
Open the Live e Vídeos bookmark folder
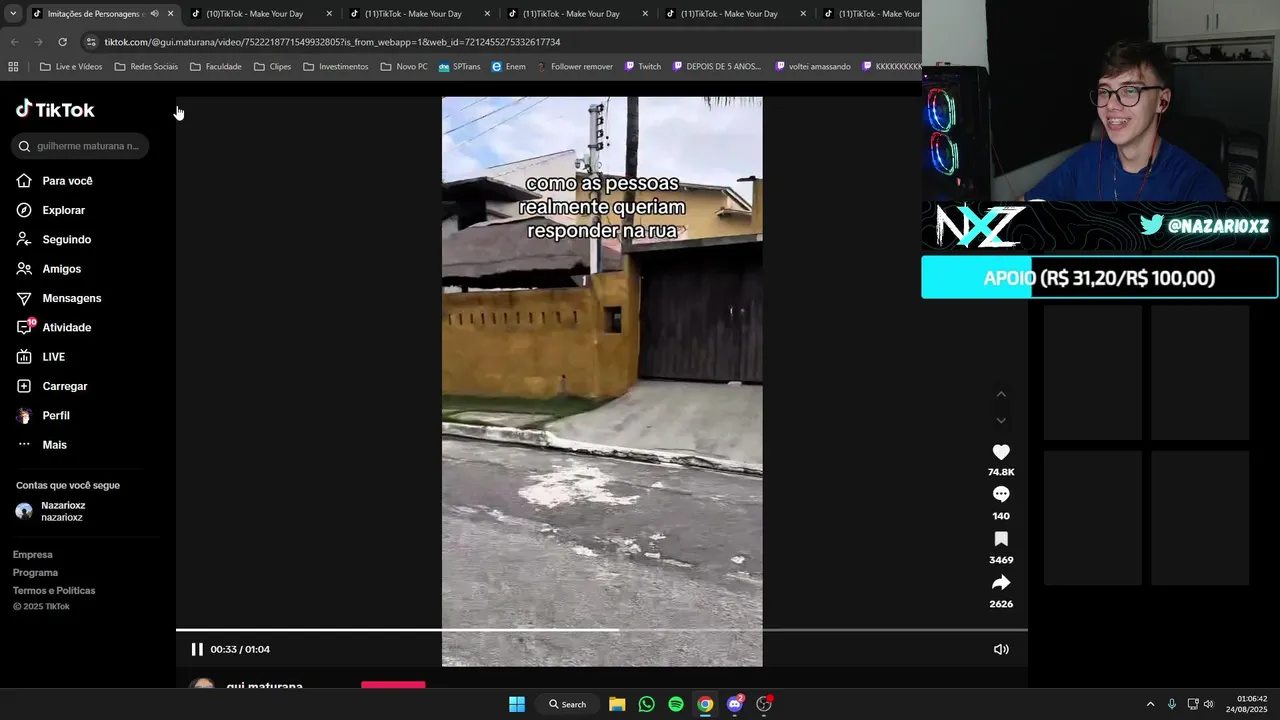click(x=71, y=67)
